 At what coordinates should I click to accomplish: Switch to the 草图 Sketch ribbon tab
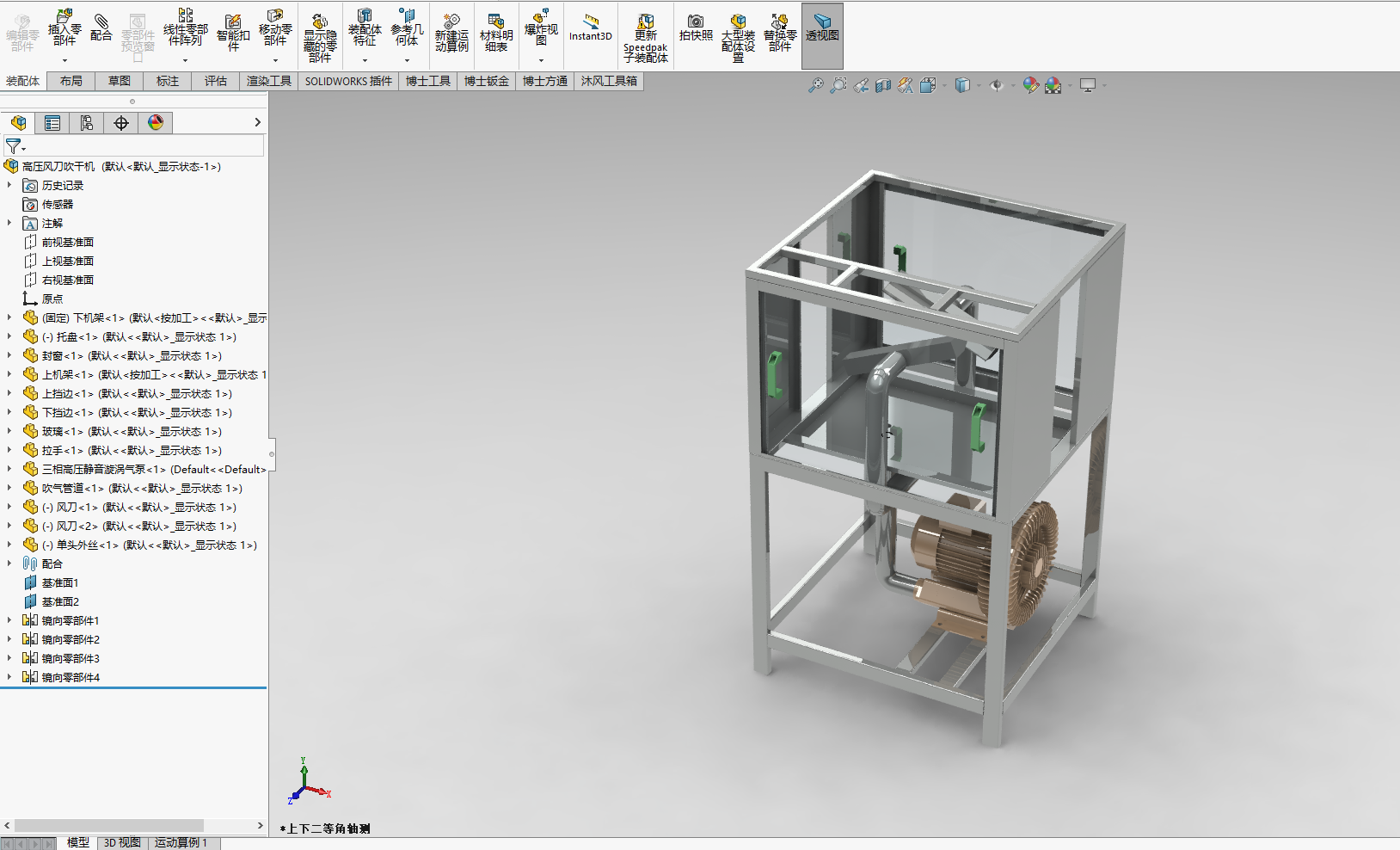120,81
